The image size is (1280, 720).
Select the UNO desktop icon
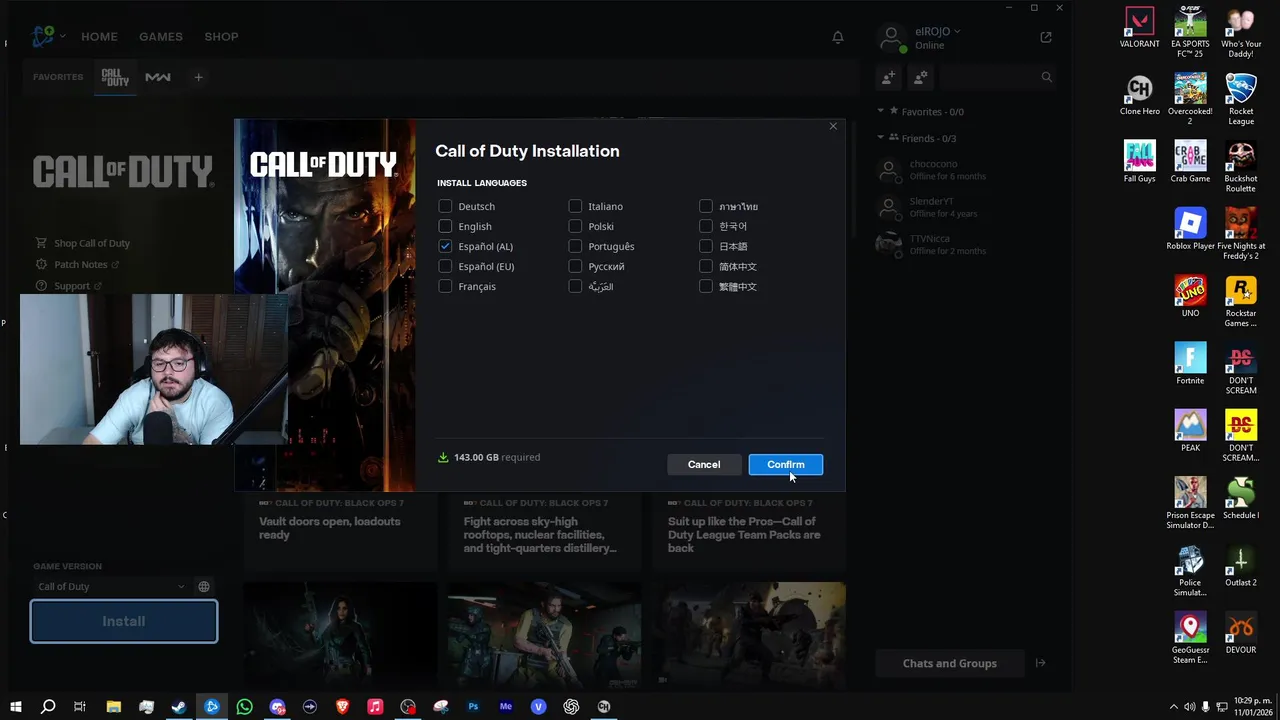pos(1190,296)
